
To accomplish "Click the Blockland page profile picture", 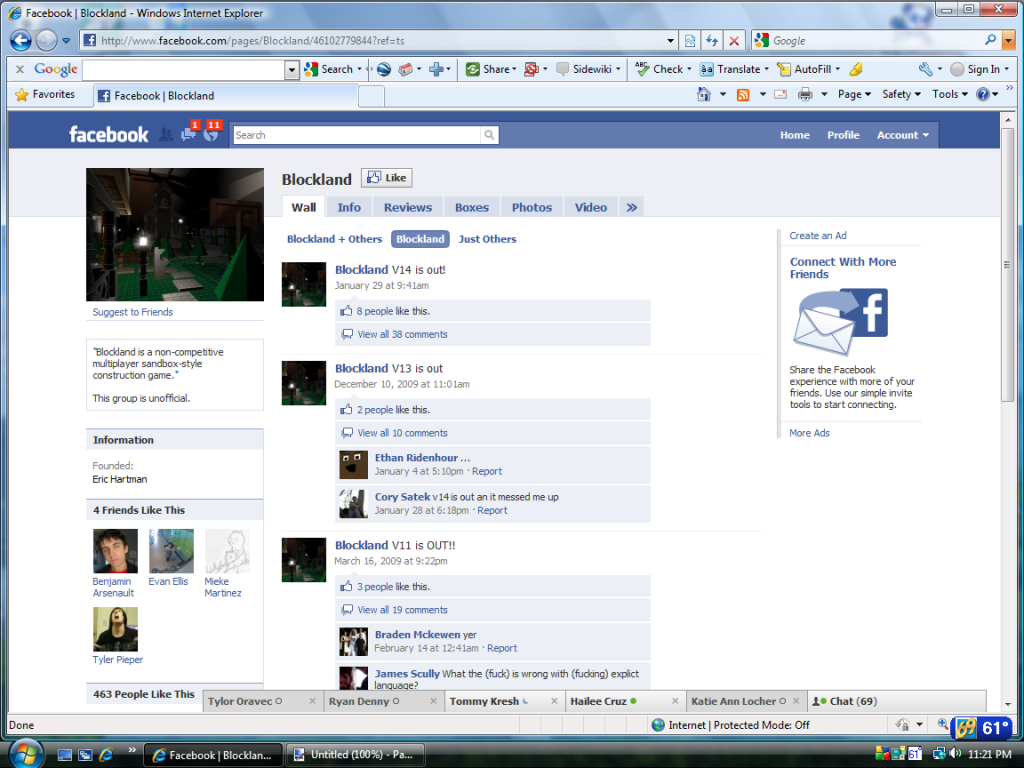I will 175,234.
